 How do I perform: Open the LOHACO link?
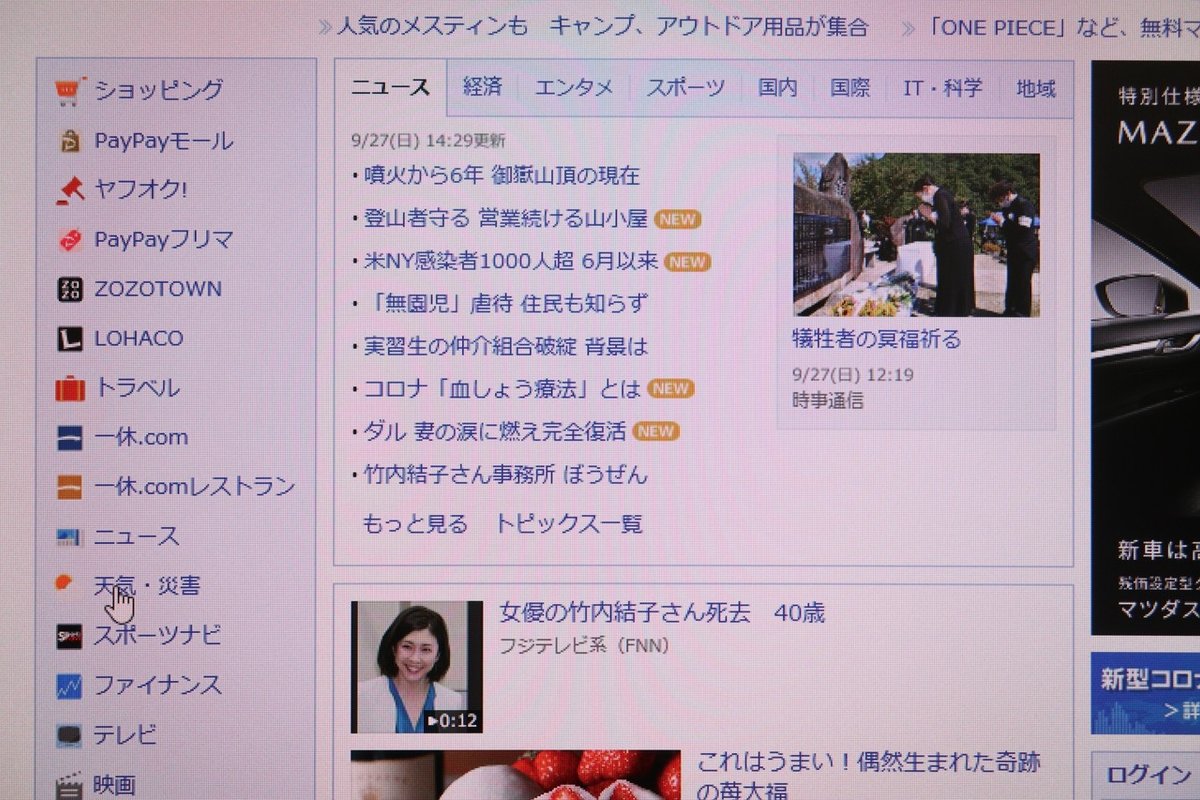(139, 339)
